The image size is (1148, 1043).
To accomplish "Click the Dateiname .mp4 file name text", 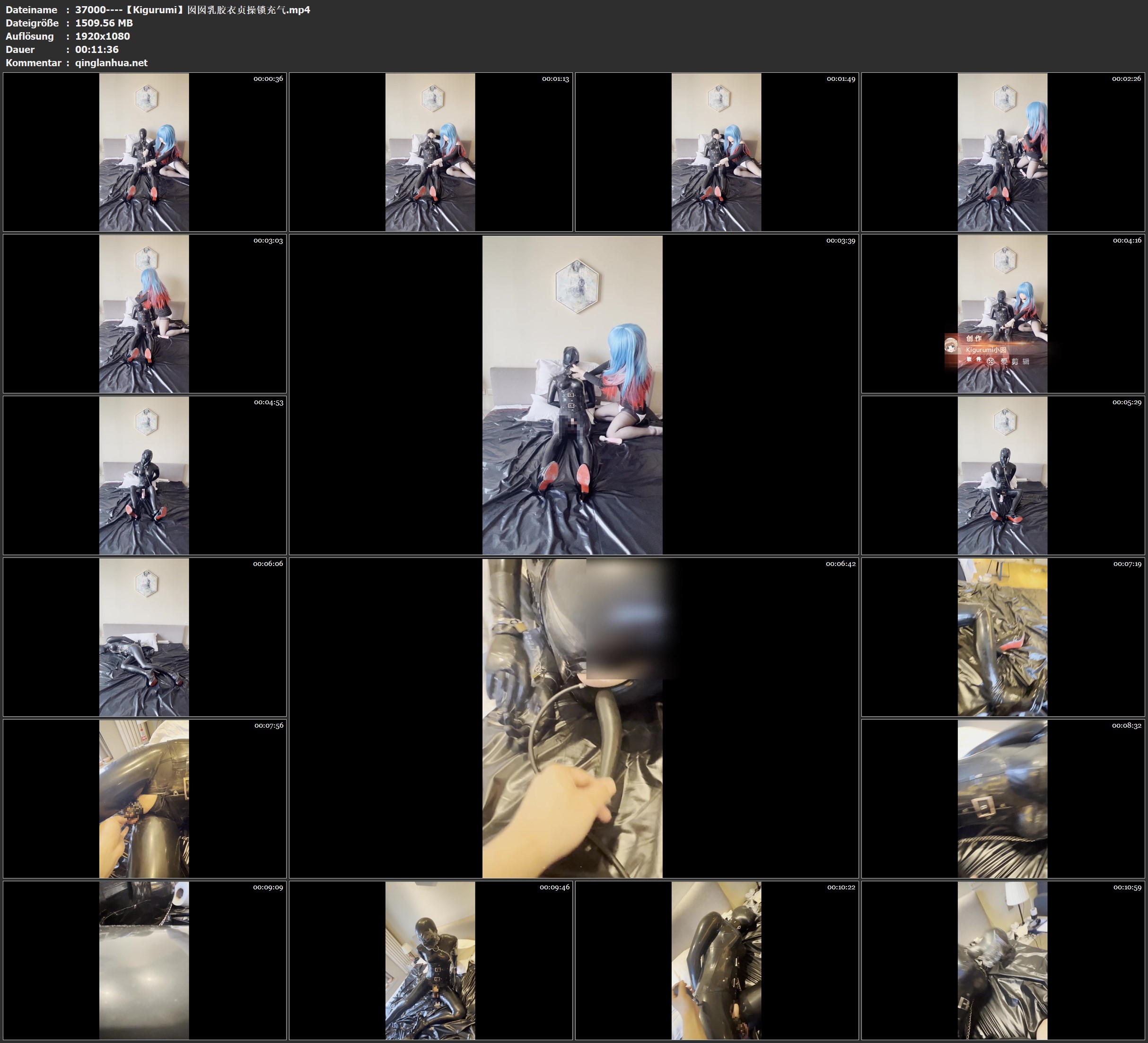I will coord(193,9).
